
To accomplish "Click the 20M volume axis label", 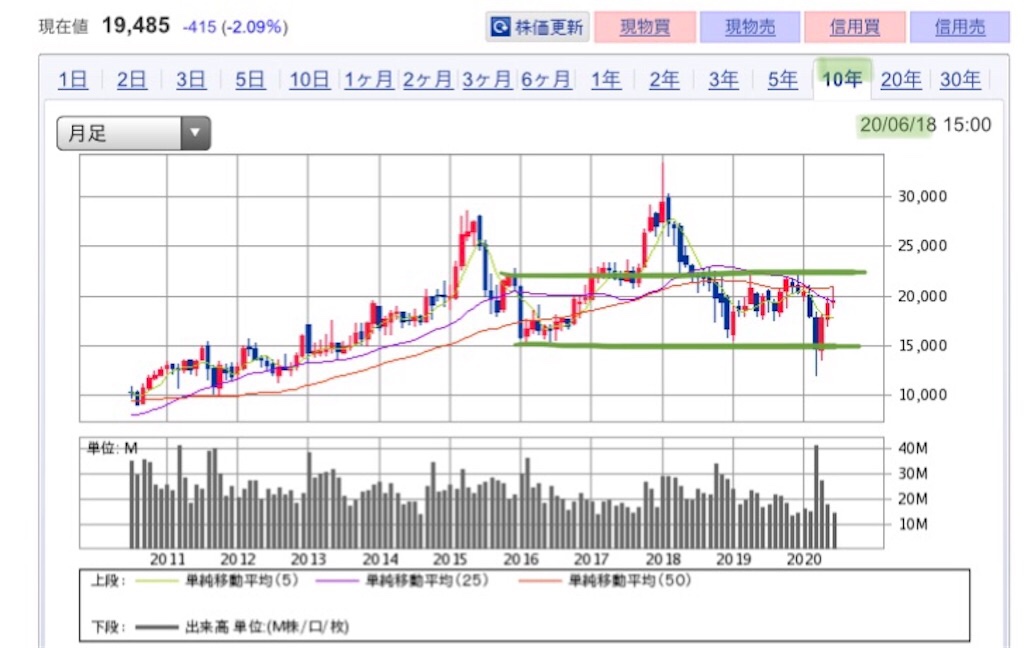I will pos(913,499).
